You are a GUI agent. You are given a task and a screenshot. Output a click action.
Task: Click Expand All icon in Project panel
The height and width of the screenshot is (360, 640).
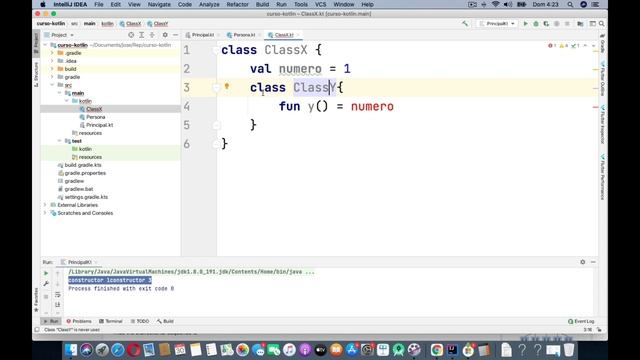(142, 35)
